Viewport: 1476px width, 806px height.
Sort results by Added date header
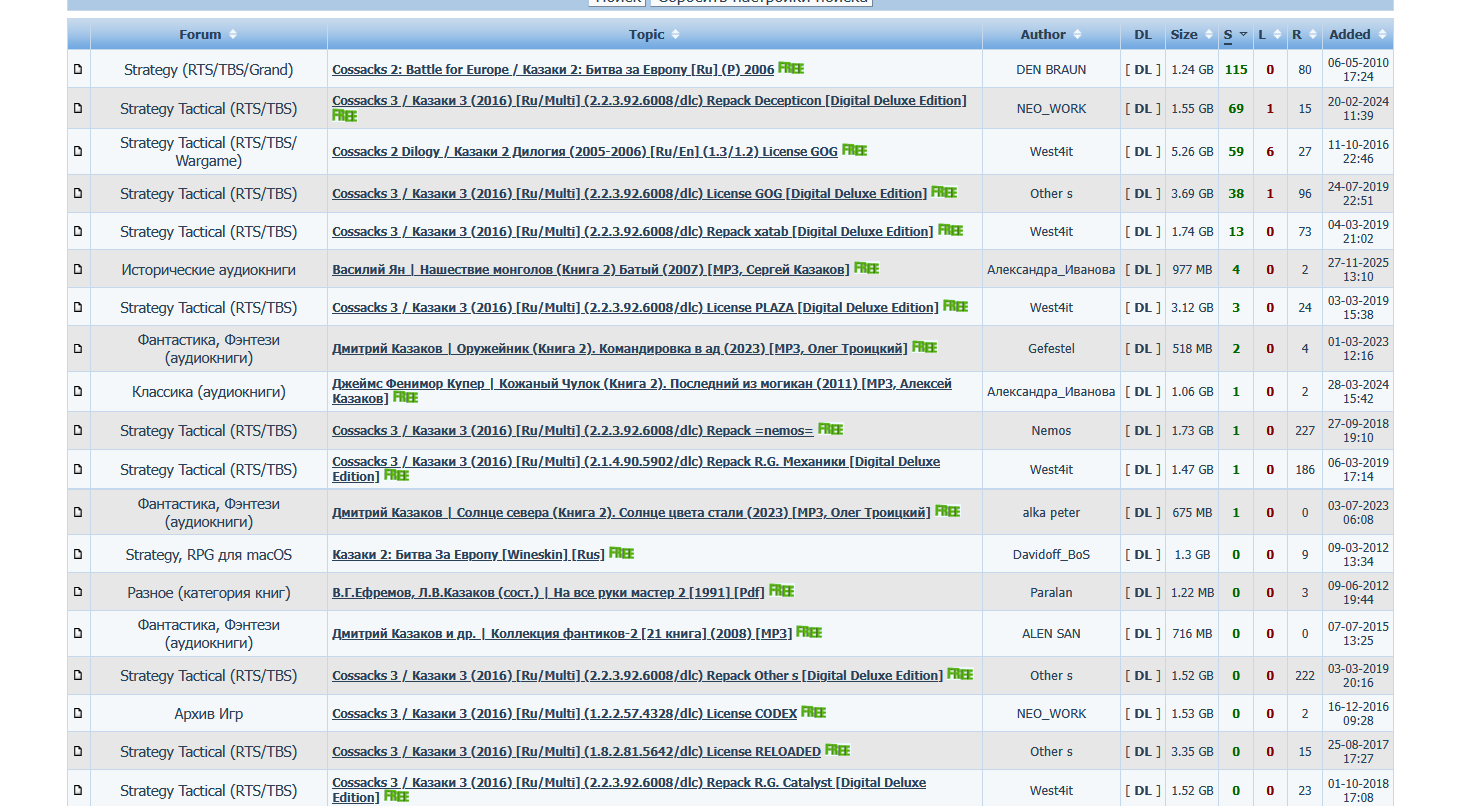point(1357,34)
